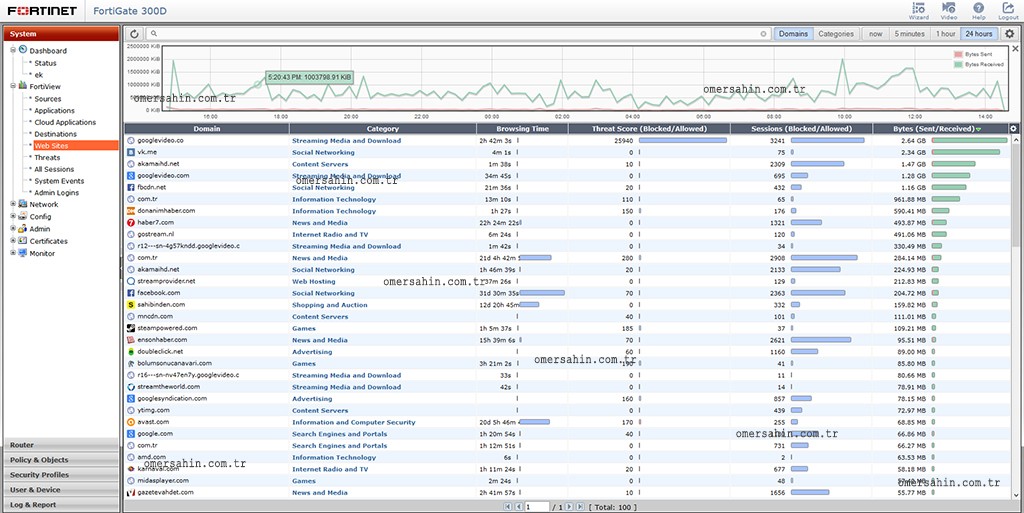Click the donanimhaber.com favicon
Viewport: 1024px width, 513px height.
coord(131,211)
